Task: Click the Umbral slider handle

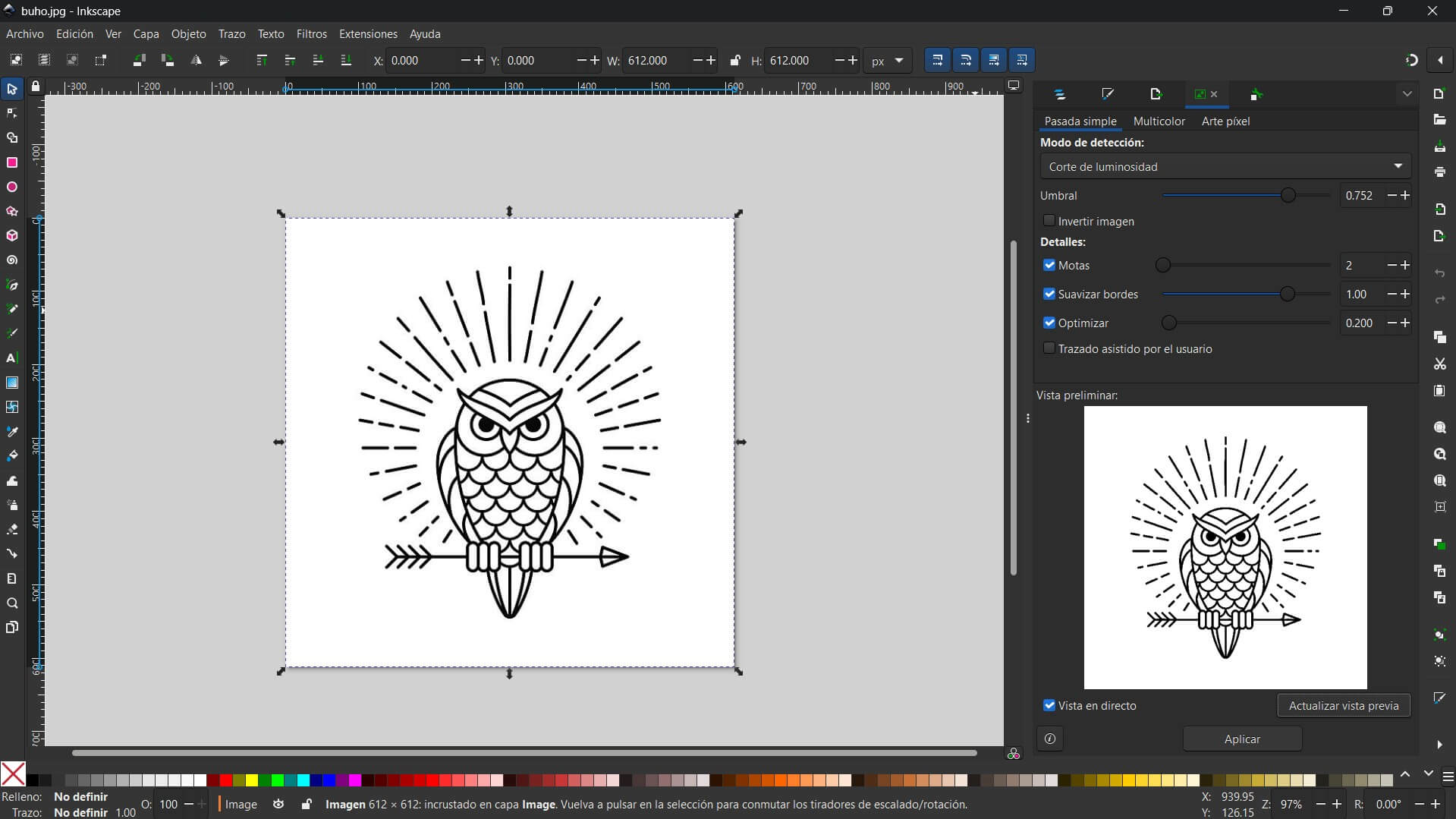Action: pos(1288,196)
